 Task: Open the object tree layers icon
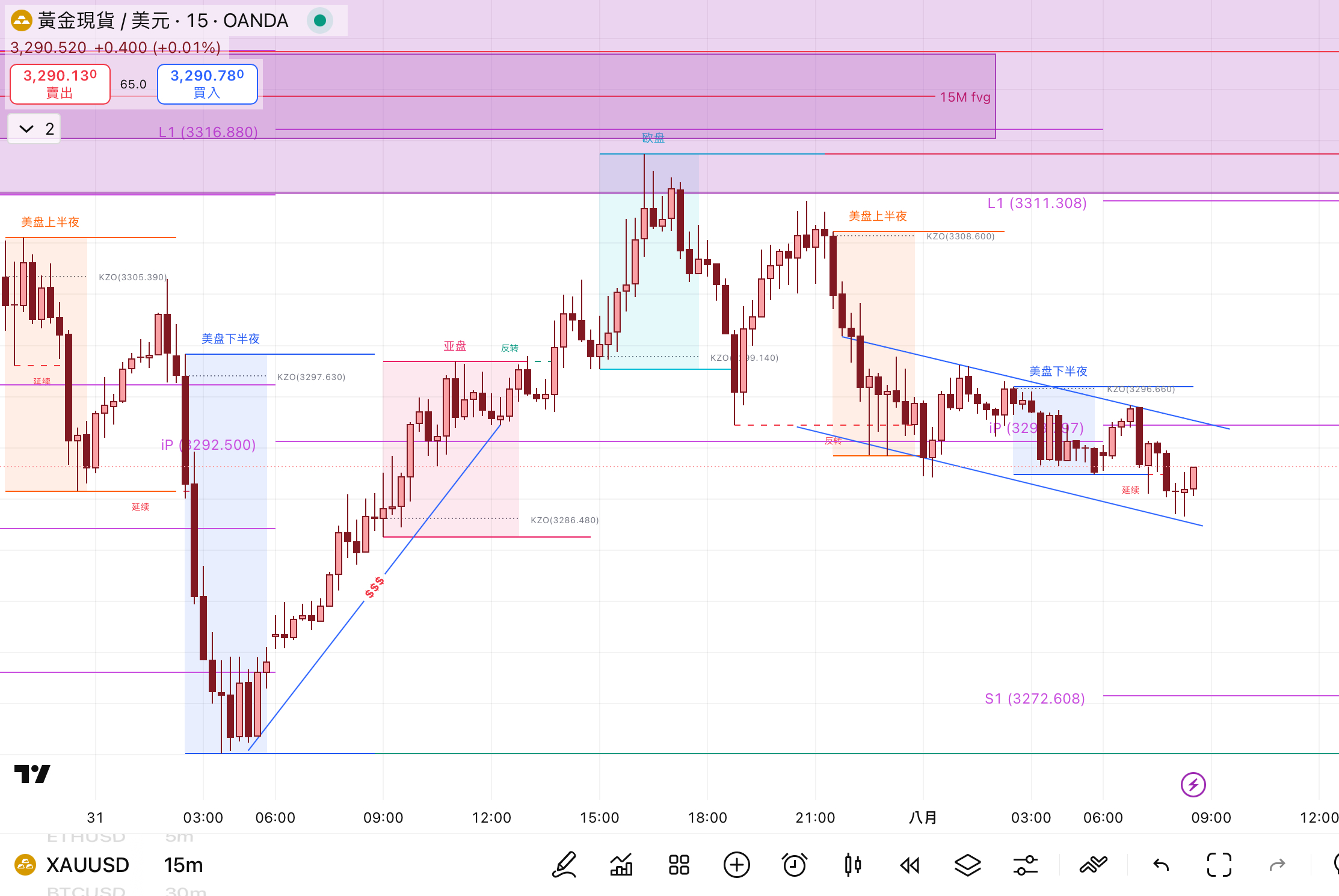967,865
